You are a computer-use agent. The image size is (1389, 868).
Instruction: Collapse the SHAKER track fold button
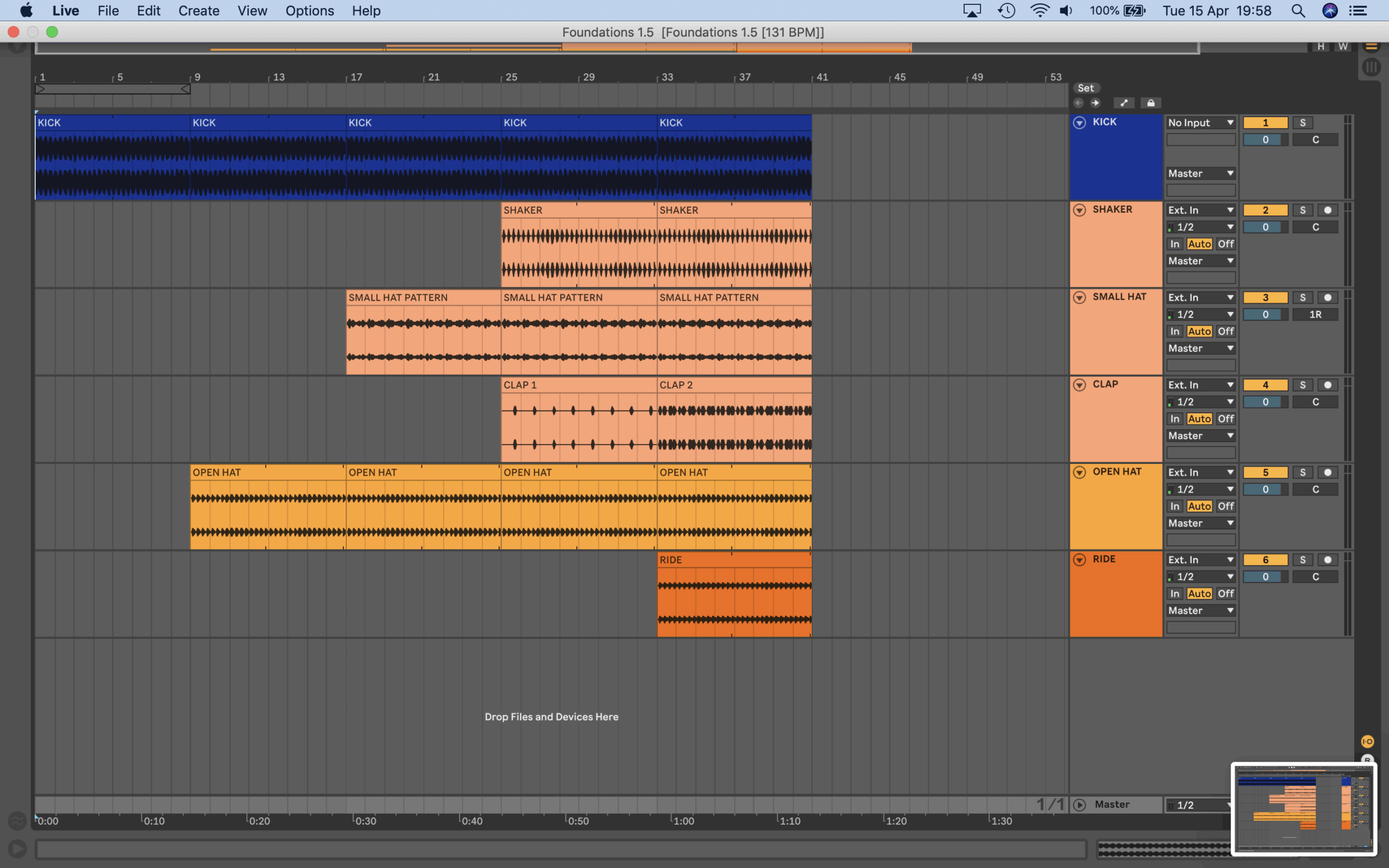(x=1079, y=210)
